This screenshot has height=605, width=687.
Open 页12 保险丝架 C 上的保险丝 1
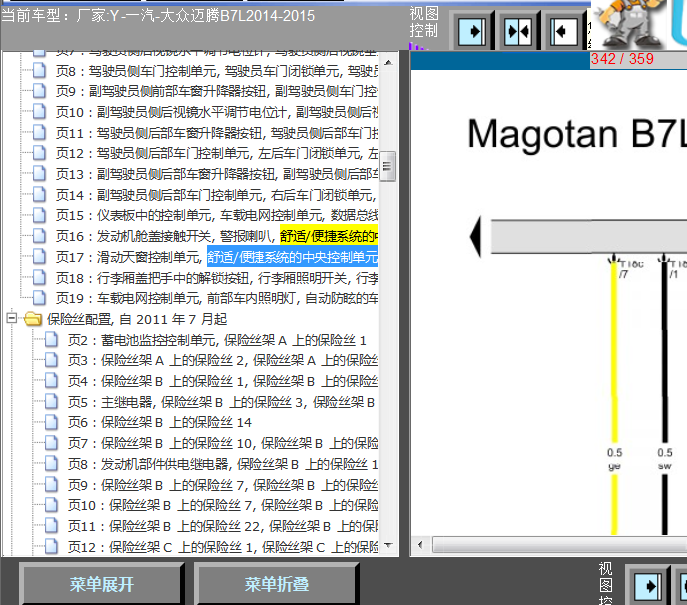click(223, 547)
